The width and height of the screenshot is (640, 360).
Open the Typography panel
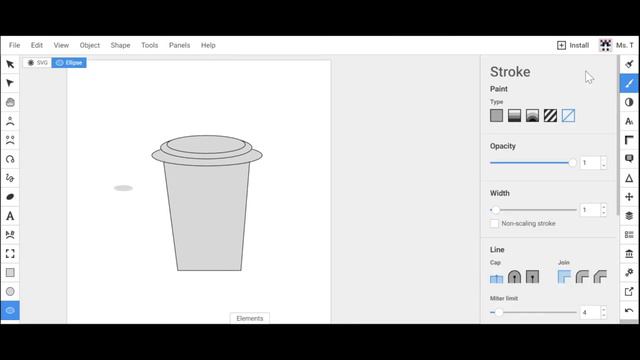(x=629, y=121)
